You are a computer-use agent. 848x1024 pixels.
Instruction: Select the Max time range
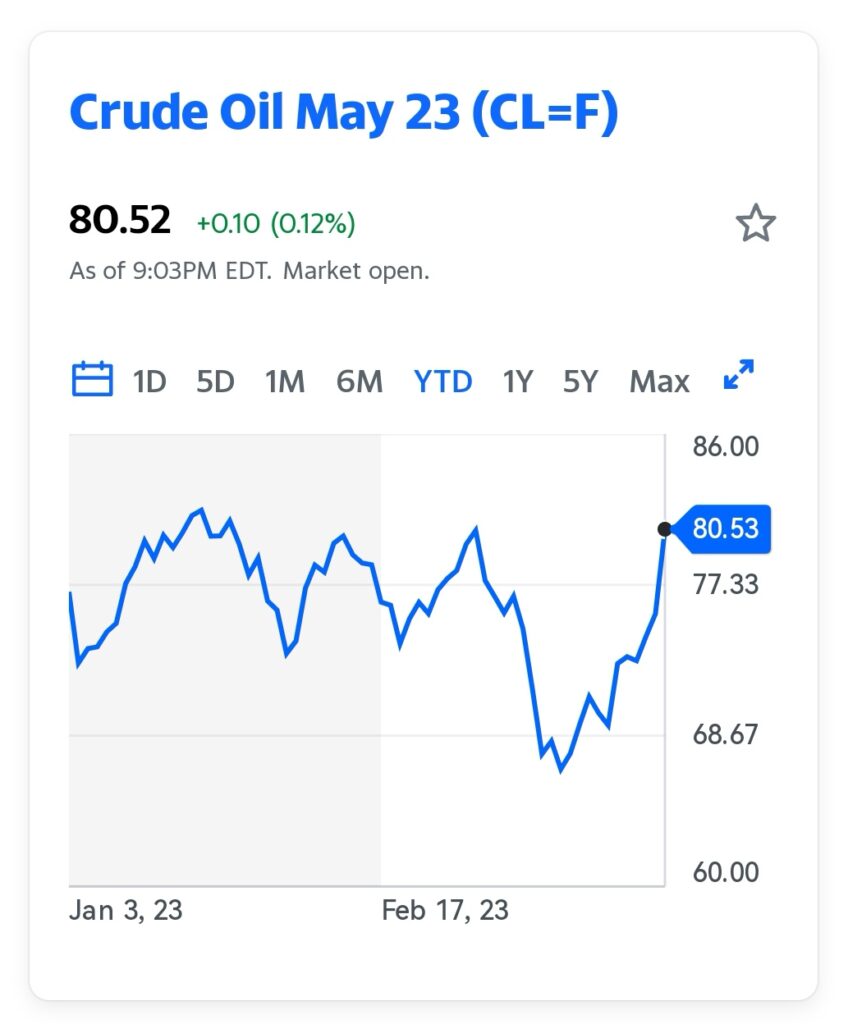[x=659, y=381]
